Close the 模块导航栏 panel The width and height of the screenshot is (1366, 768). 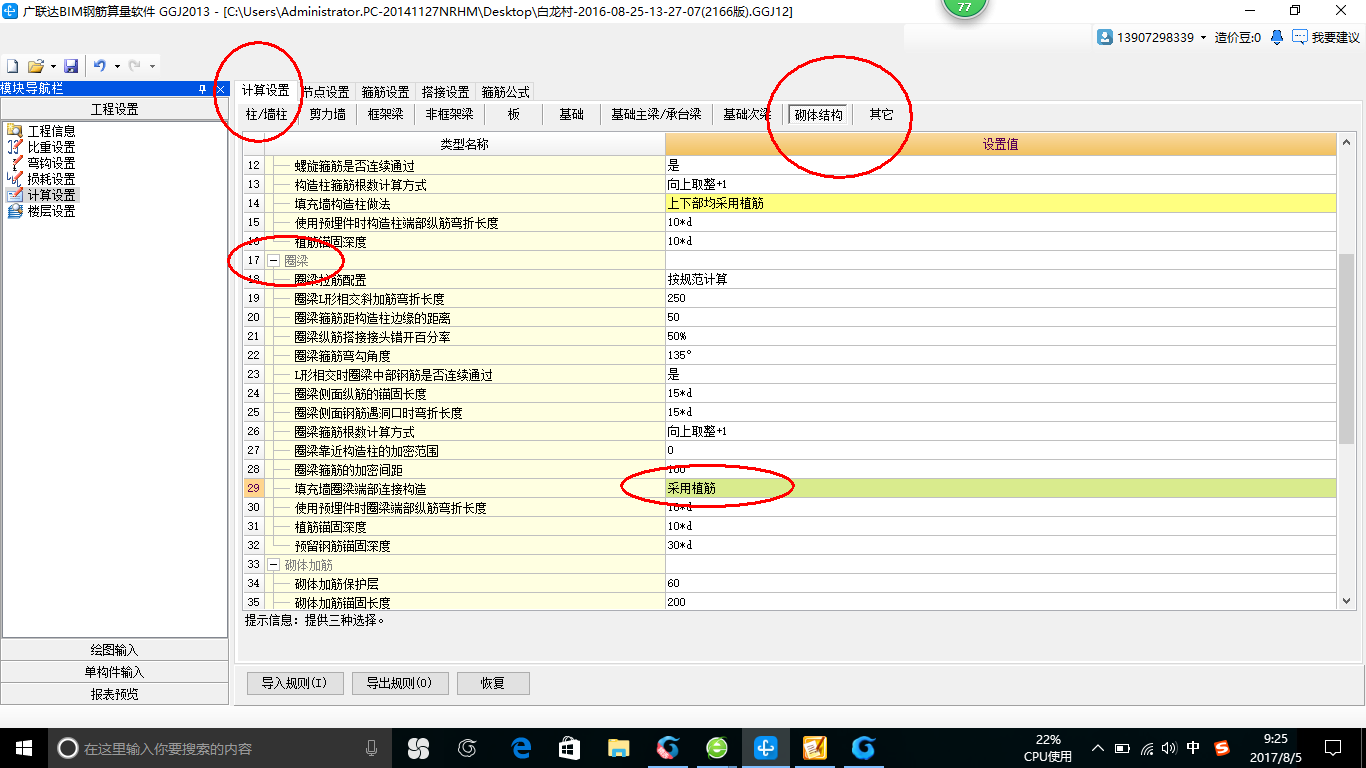click(220, 89)
